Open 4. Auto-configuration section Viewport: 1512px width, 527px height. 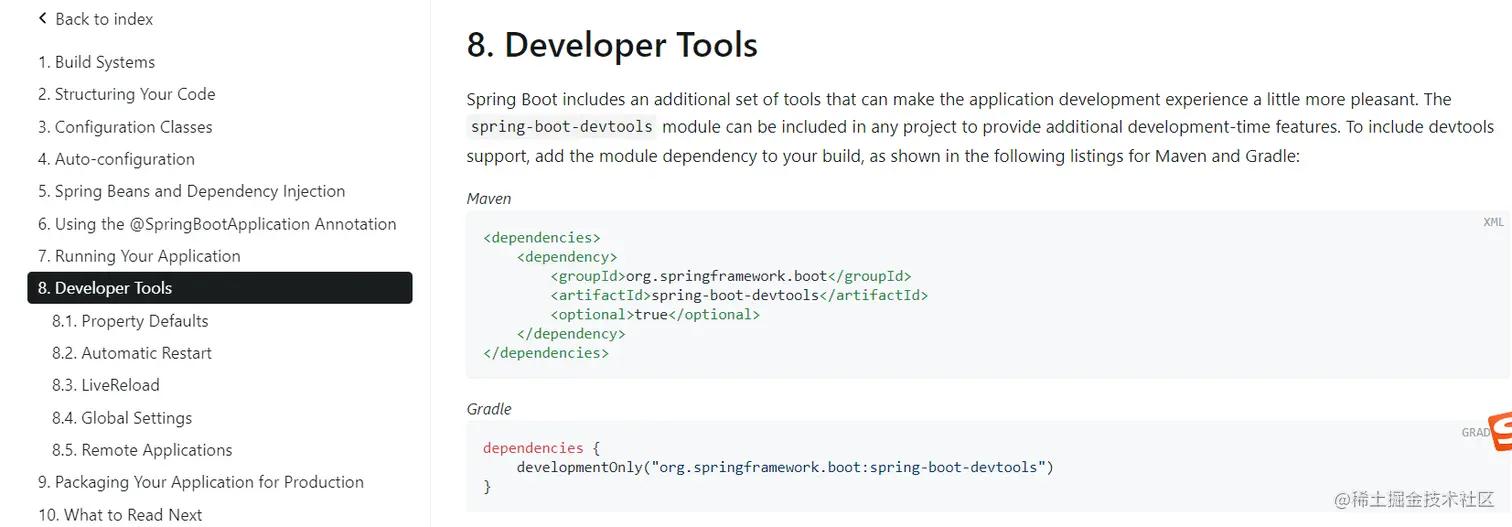[x=116, y=159]
